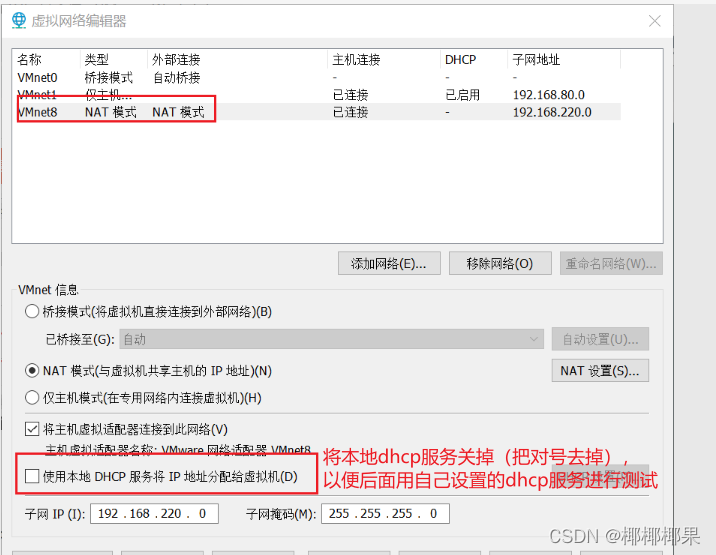Click 添加网络(E)... button

389,263
